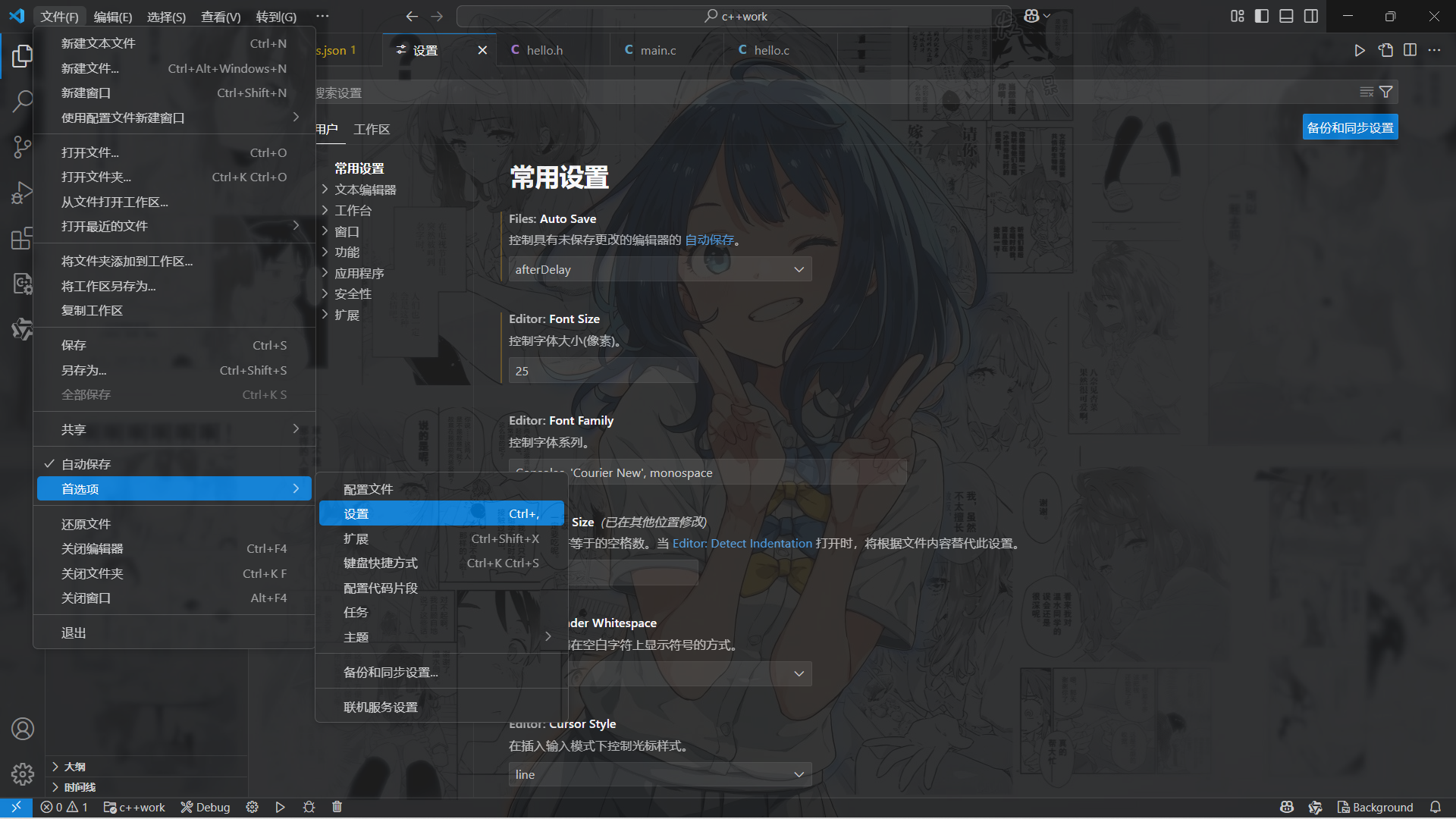Open the Cursor Style line dropdown
This screenshot has height=819, width=1456.
pos(660,774)
